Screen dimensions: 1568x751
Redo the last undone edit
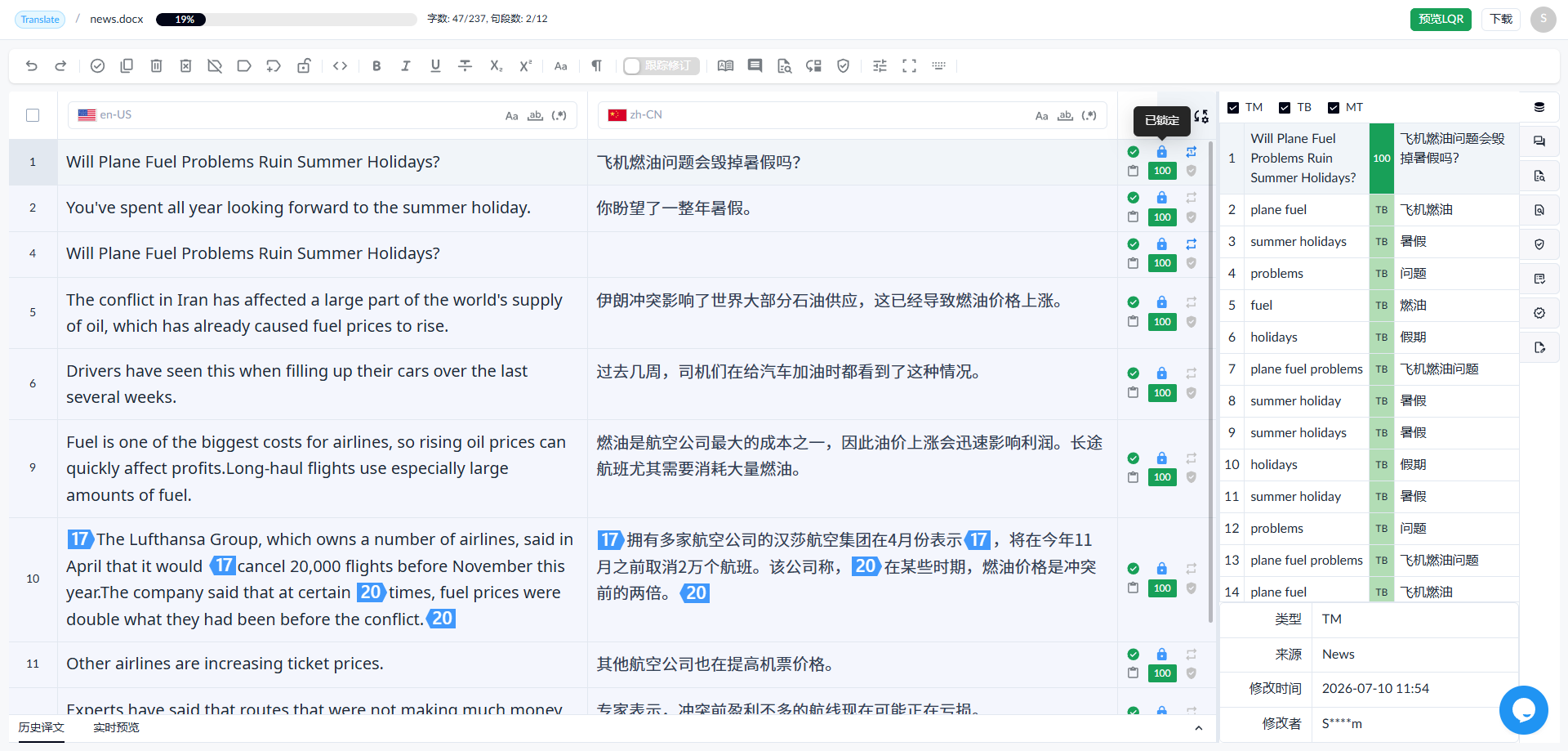60,66
